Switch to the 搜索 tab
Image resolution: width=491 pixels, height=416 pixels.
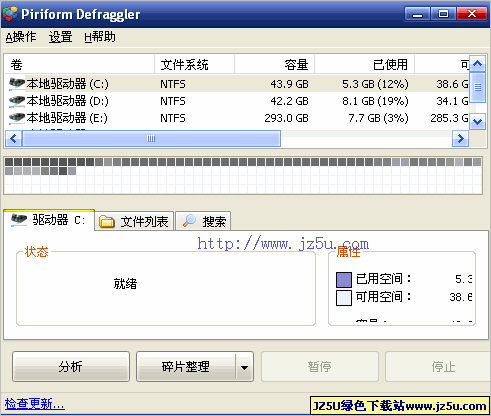click(x=203, y=221)
